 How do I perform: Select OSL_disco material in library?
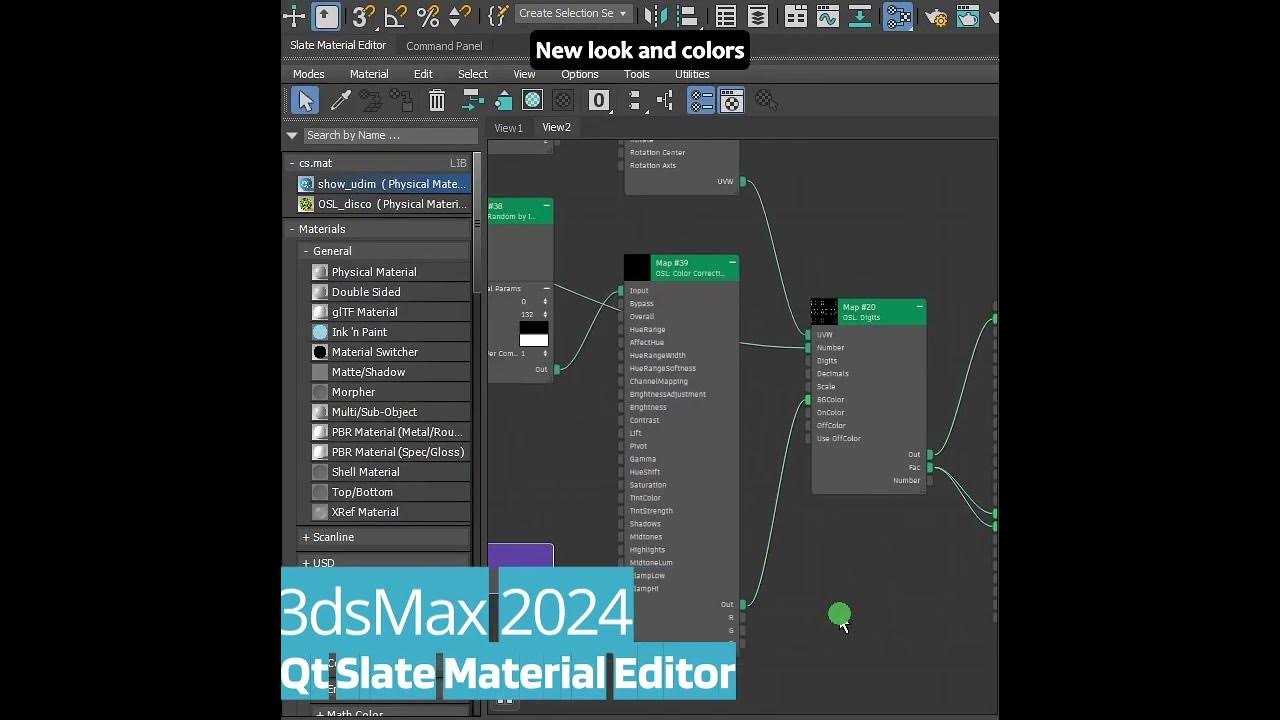(382, 204)
